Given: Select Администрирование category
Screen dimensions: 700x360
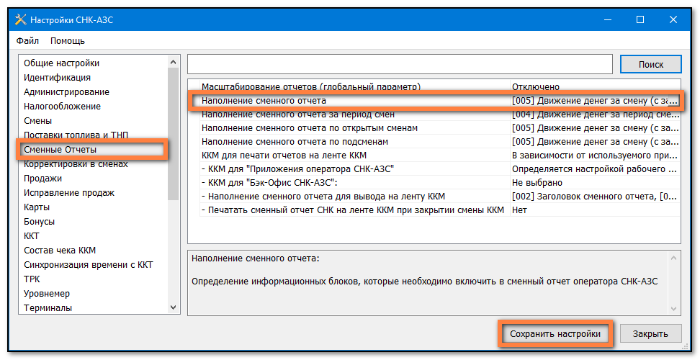Looking at the screenshot, I should 66,92.
